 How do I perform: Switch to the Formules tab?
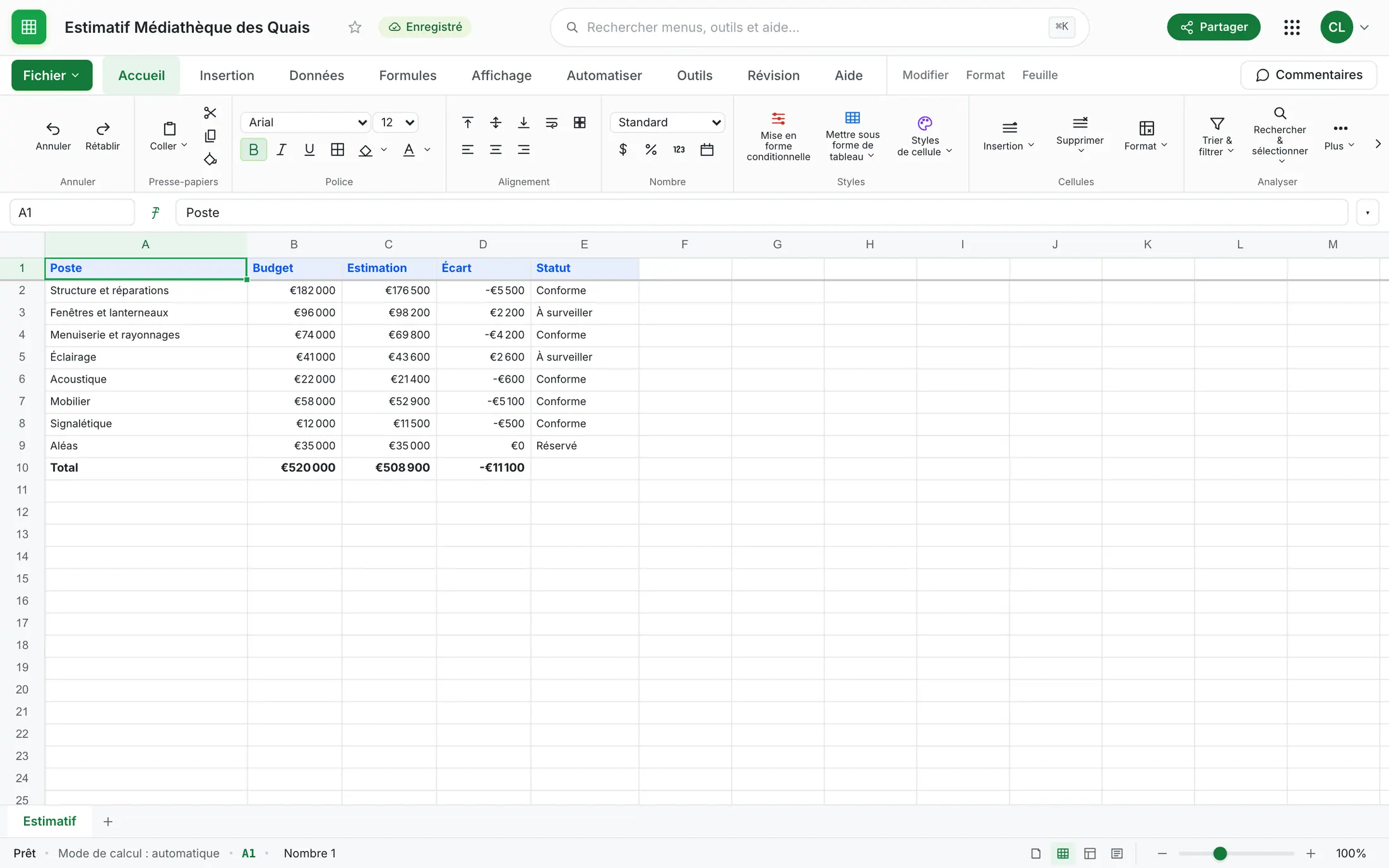[408, 75]
